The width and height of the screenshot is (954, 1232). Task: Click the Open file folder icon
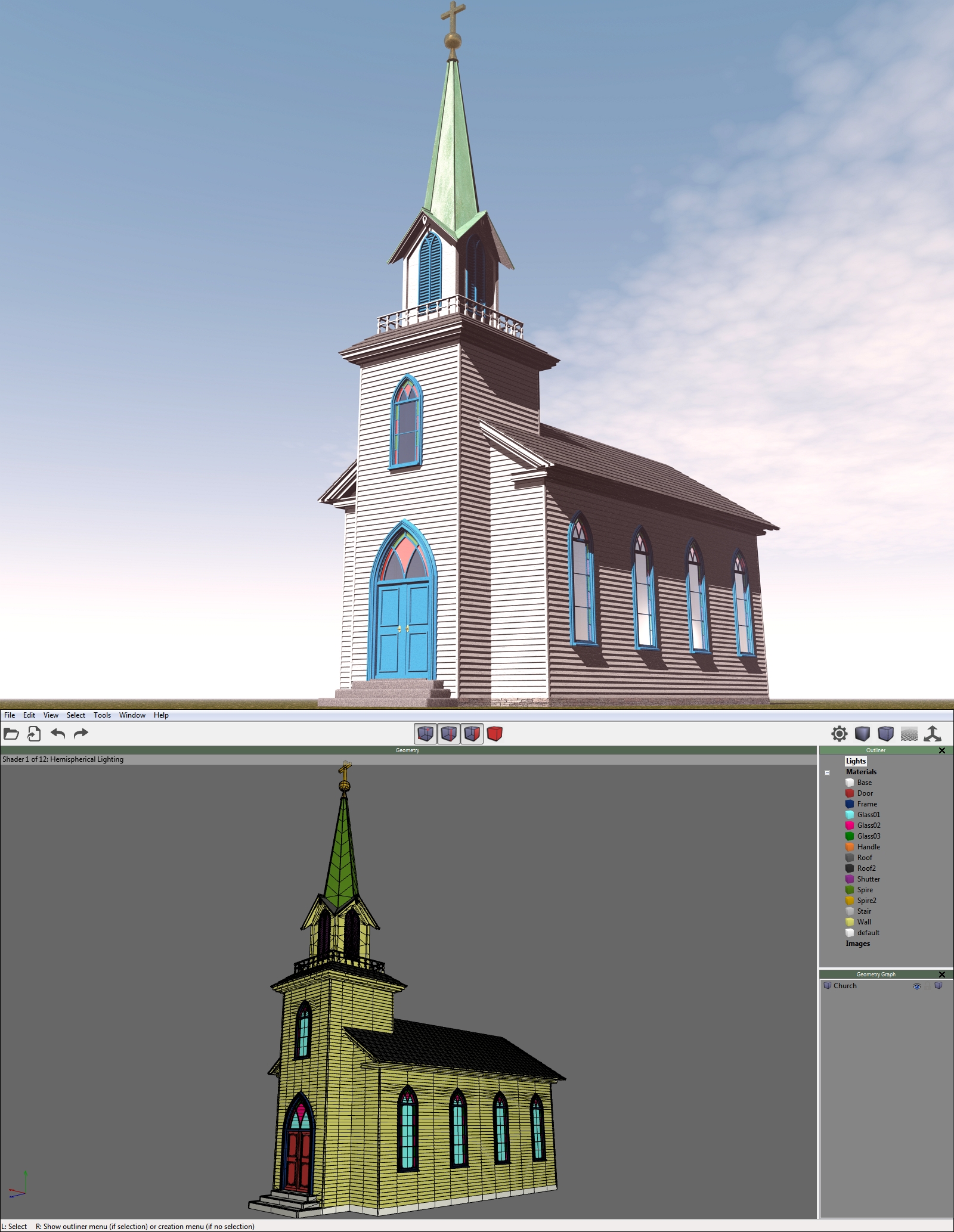click(x=11, y=734)
